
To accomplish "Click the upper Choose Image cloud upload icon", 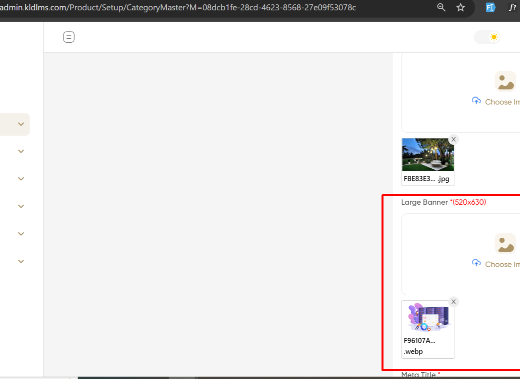I will (x=476, y=101).
